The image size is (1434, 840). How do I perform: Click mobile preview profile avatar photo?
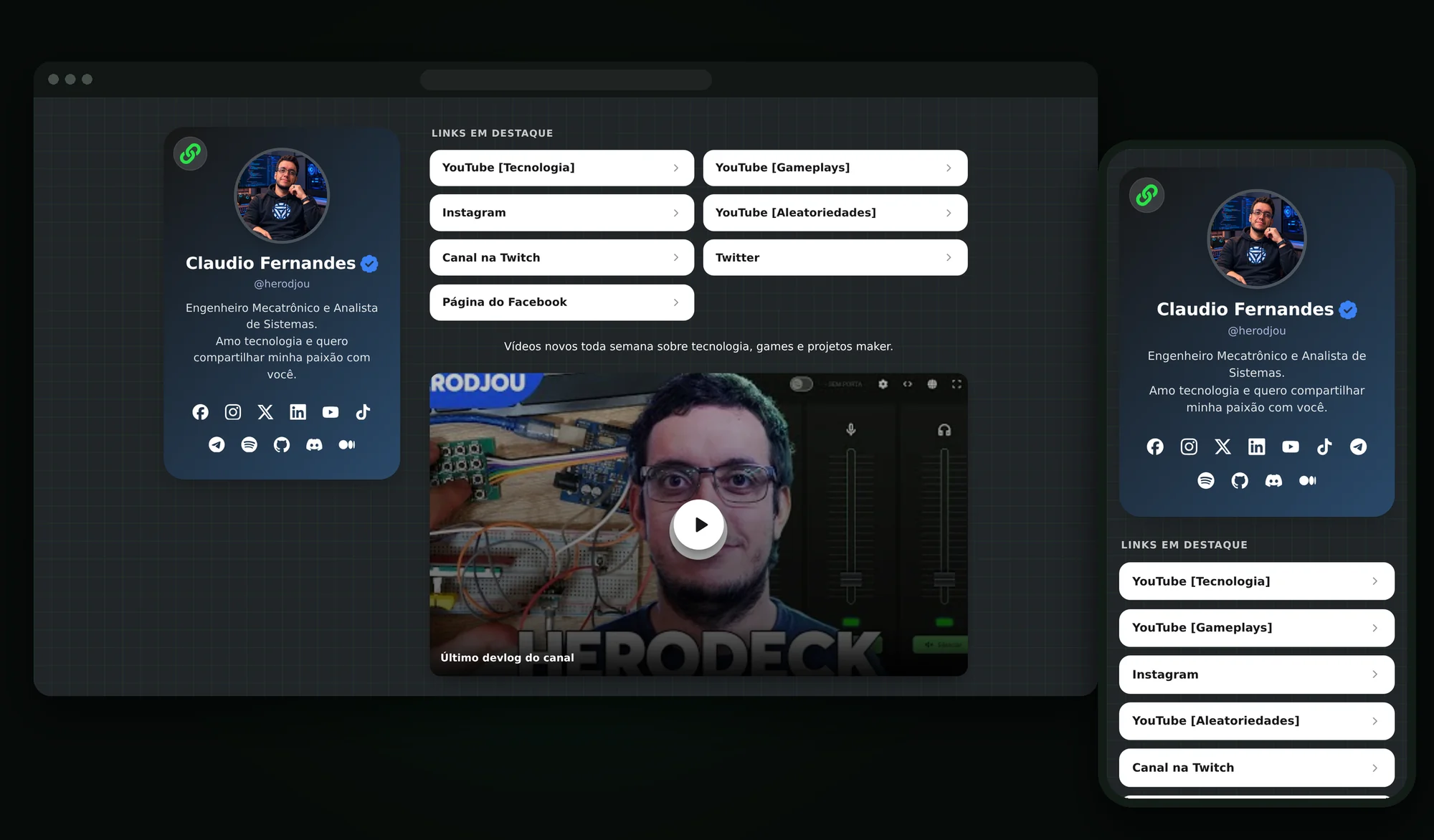[1257, 239]
